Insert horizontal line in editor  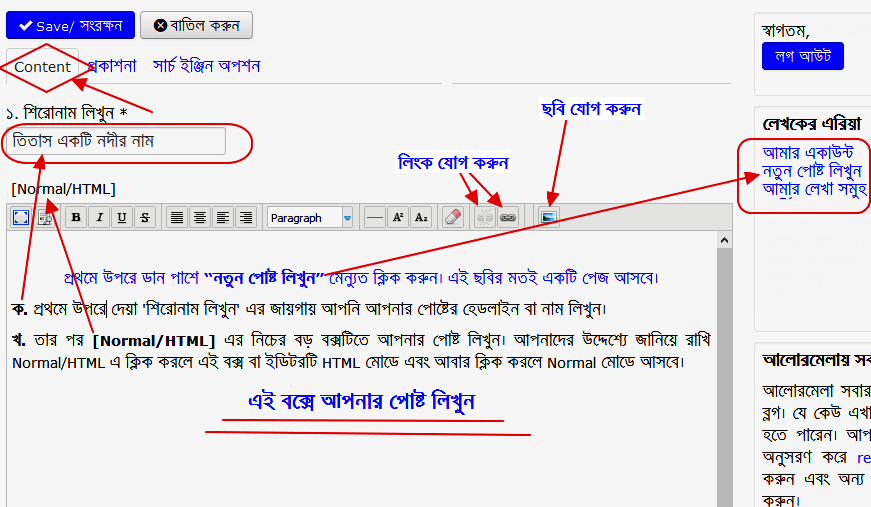tap(374, 217)
